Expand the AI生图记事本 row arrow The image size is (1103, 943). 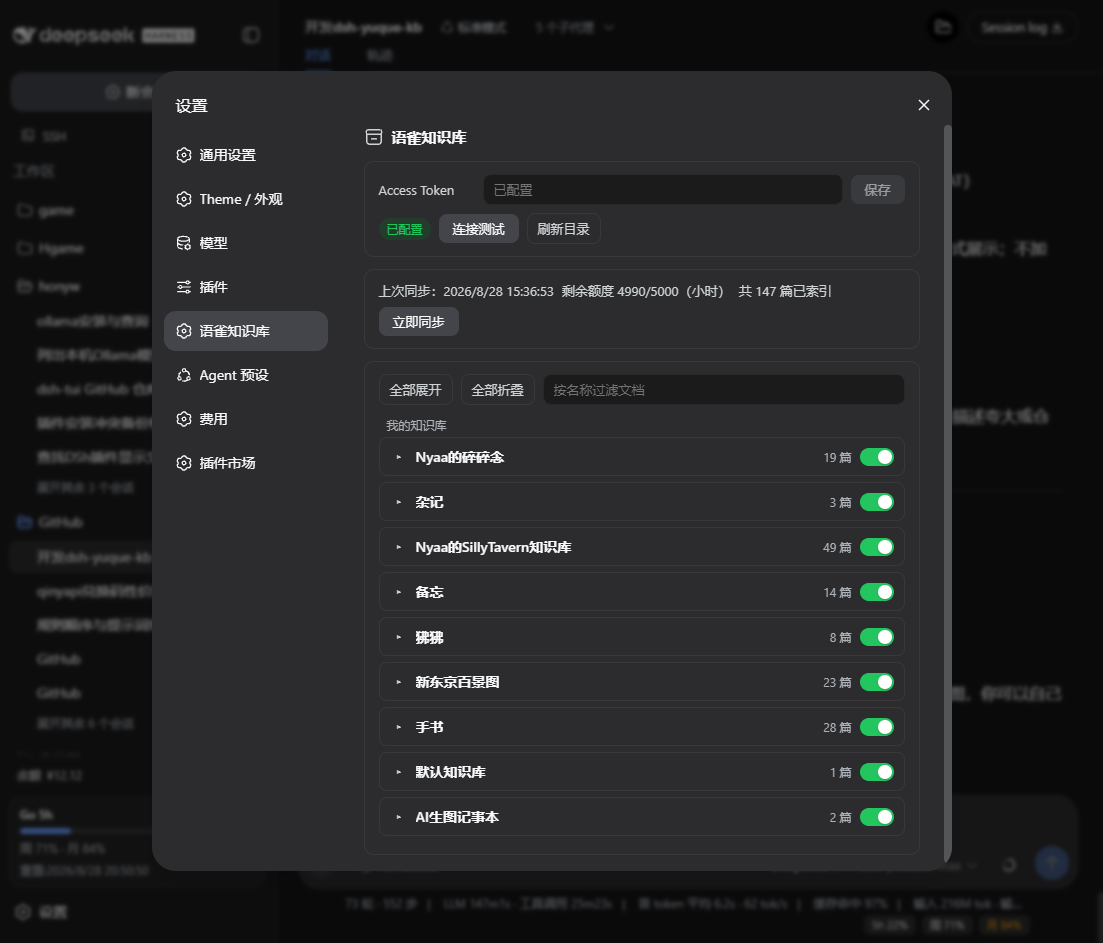399,817
